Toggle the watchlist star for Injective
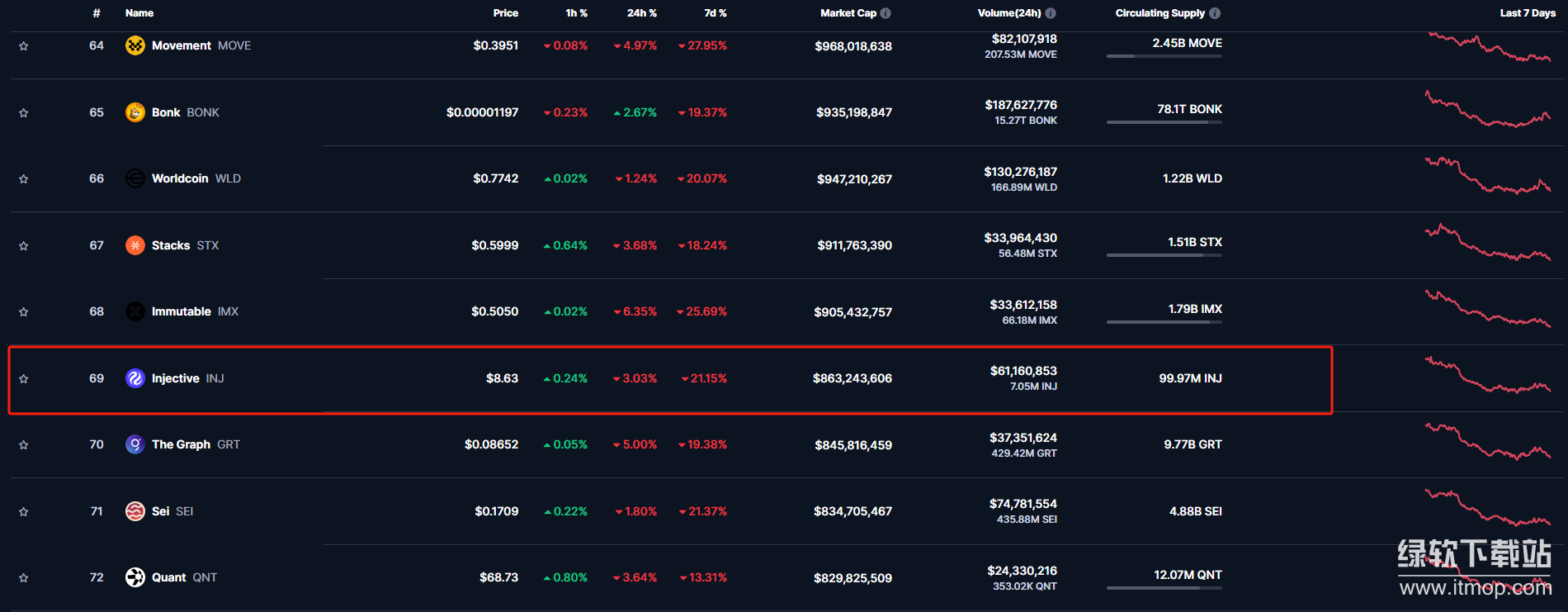Viewport: 1568px width, 612px height. (24, 379)
